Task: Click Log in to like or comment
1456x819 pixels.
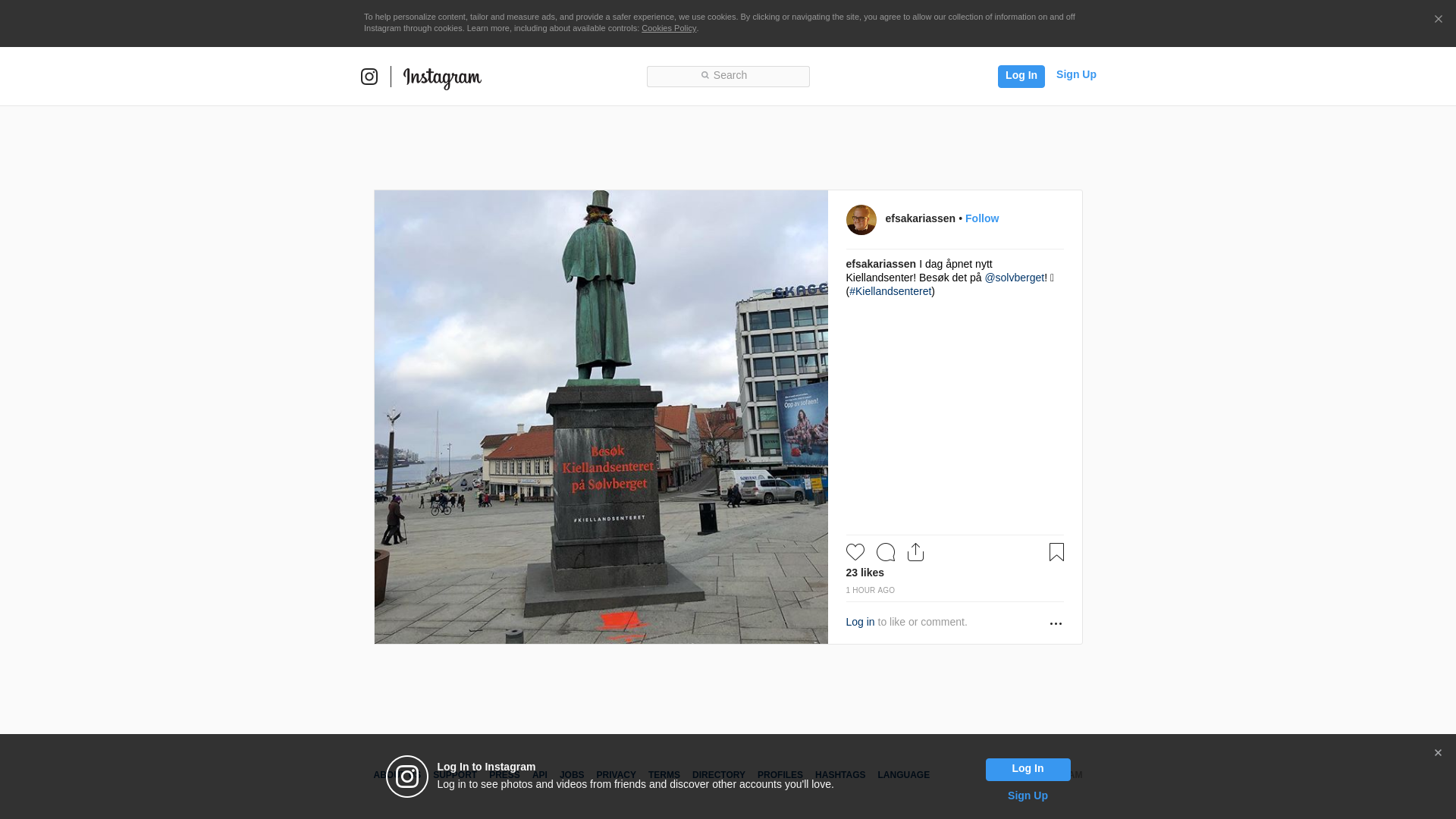Action: (x=860, y=622)
